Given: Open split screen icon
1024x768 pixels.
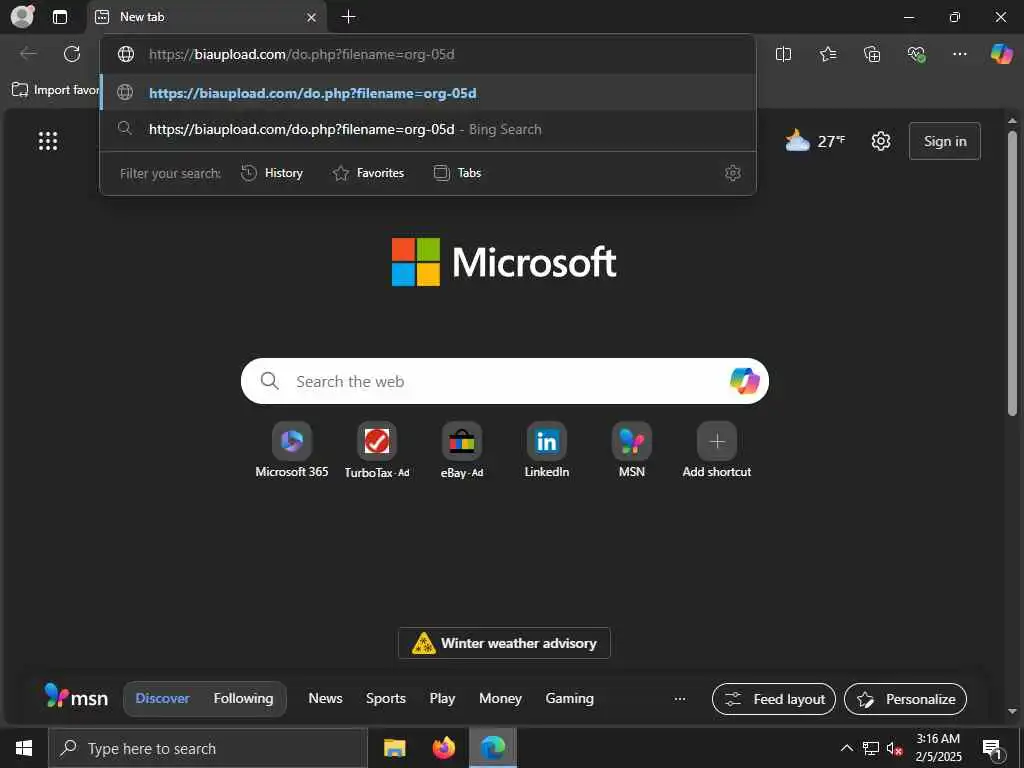Looking at the screenshot, I should (x=784, y=54).
